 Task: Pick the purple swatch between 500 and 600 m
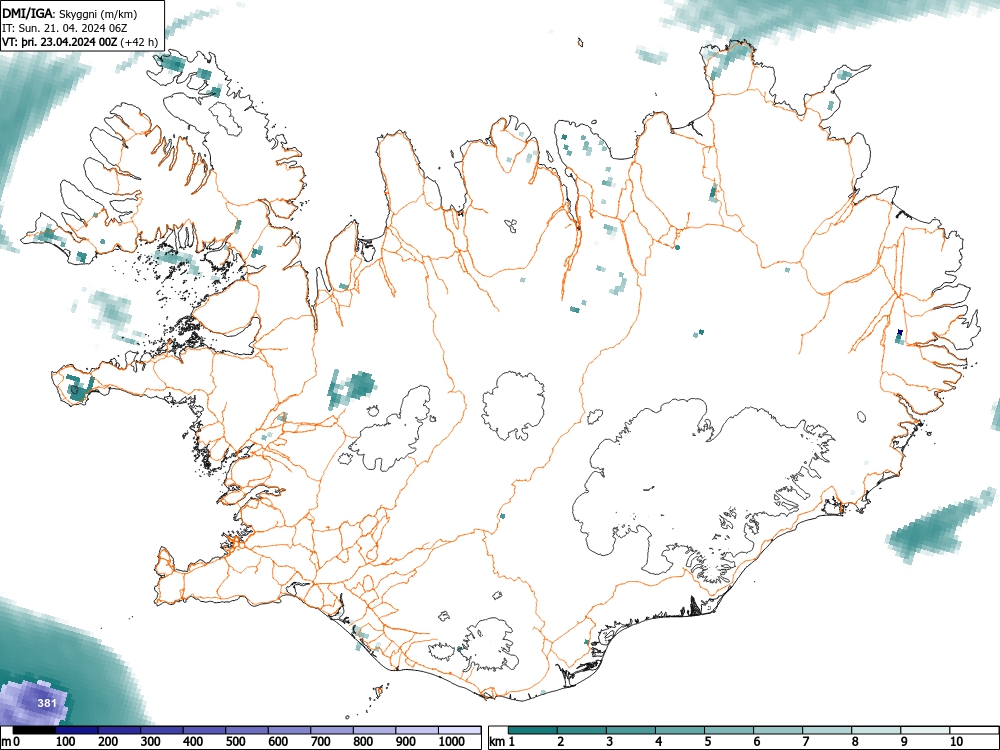click(247, 730)
